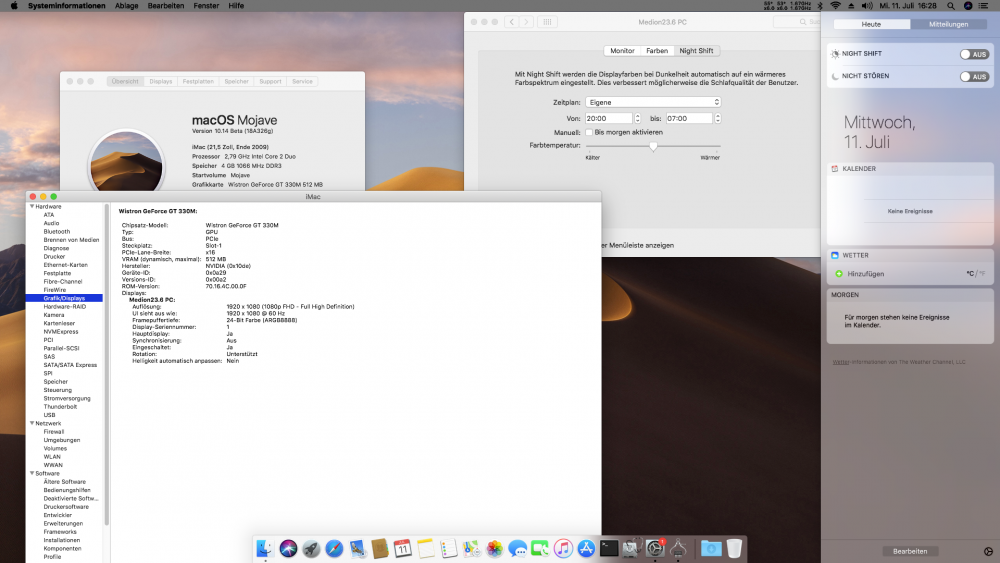Launch Siri from the Dock
This screenshot has width=1000, height=563.
click(x=288, y=548)
